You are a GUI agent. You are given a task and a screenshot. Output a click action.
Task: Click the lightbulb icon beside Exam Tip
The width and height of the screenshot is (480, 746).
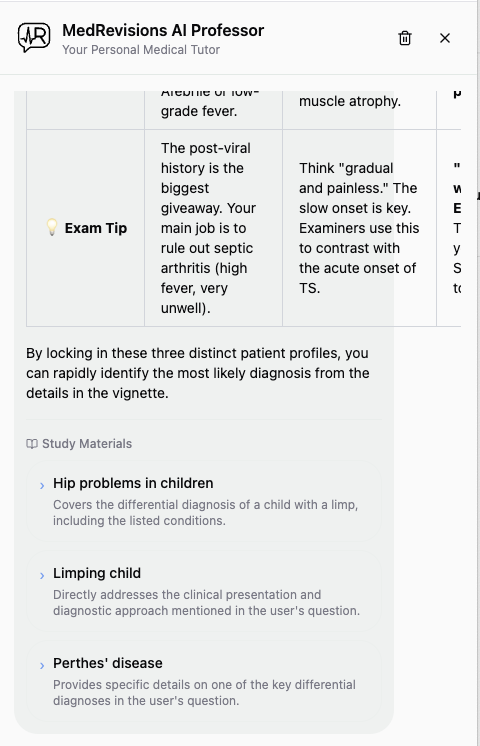(x=52, y=227)
